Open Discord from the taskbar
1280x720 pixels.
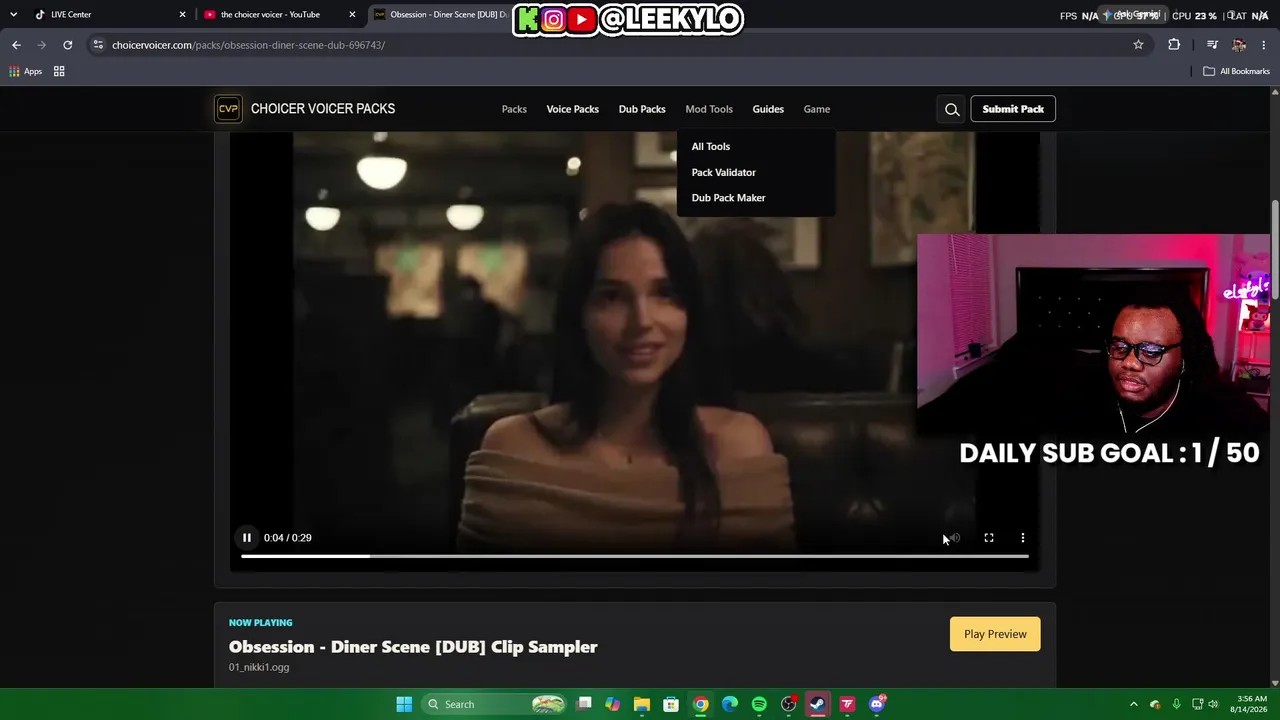pos(877,704)
